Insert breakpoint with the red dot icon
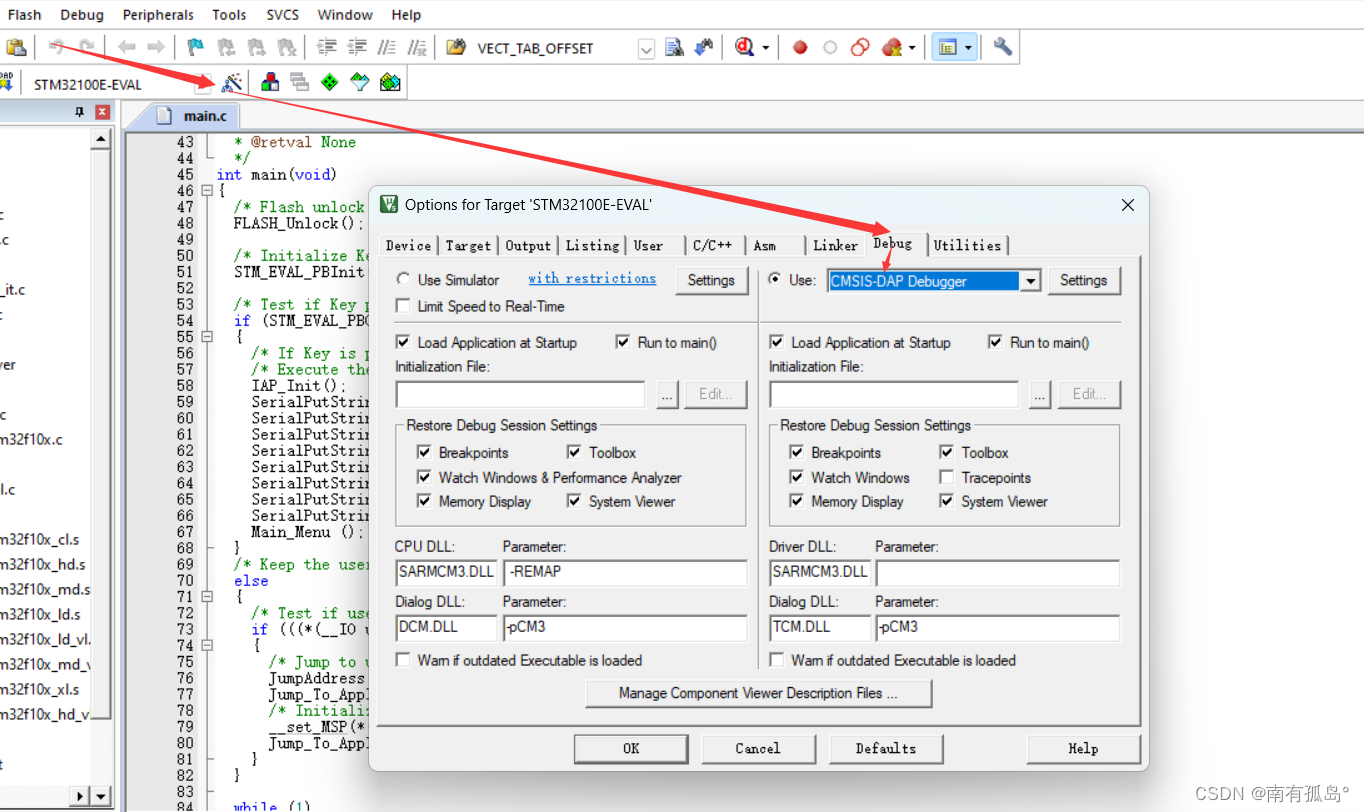 [800, 47]
